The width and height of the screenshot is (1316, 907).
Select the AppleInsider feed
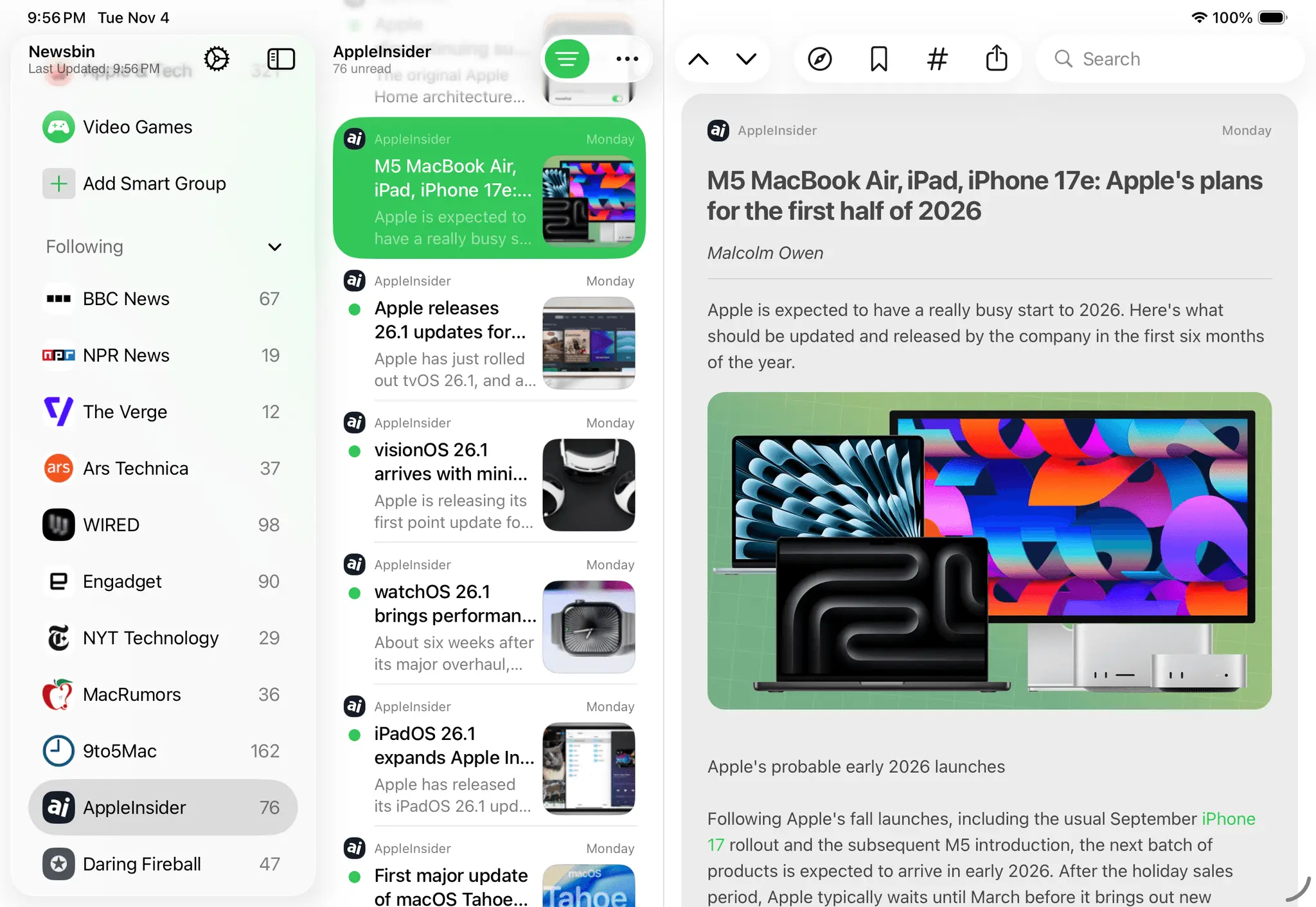[163, 807]
